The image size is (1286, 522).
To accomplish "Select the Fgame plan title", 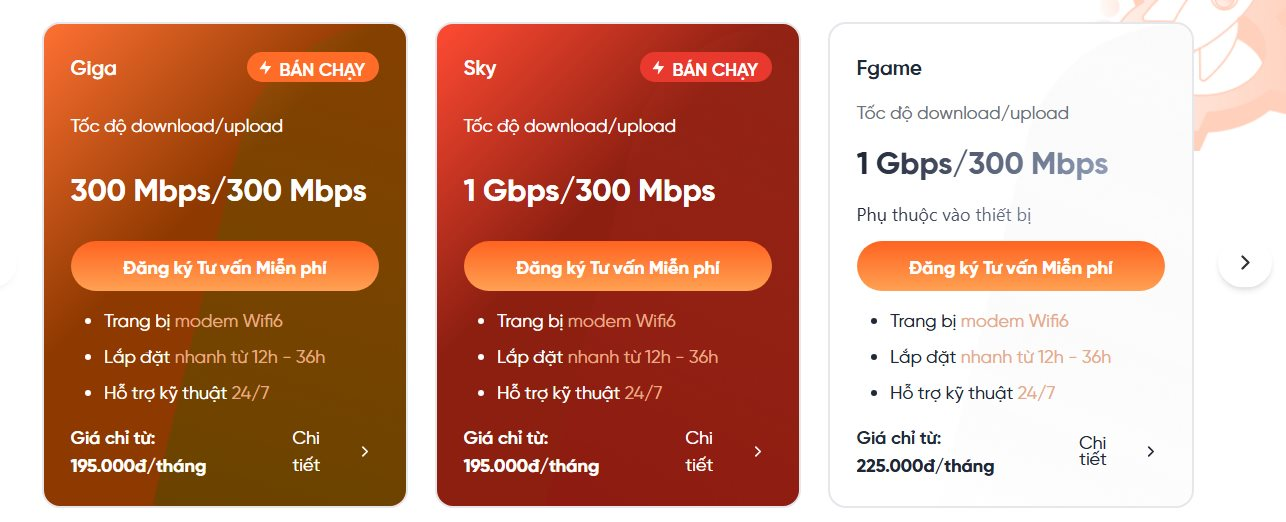I will 889,69.
